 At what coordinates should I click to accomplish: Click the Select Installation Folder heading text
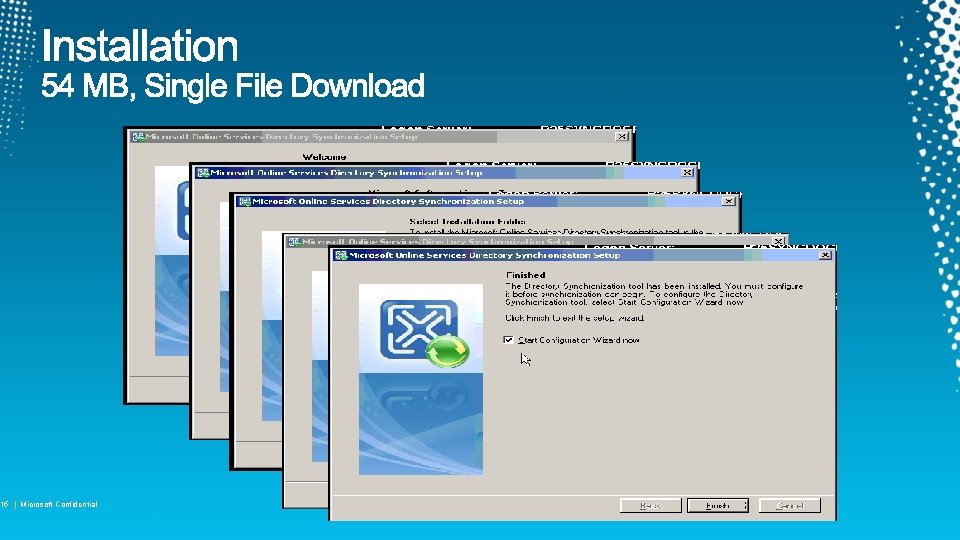point(467,222)
